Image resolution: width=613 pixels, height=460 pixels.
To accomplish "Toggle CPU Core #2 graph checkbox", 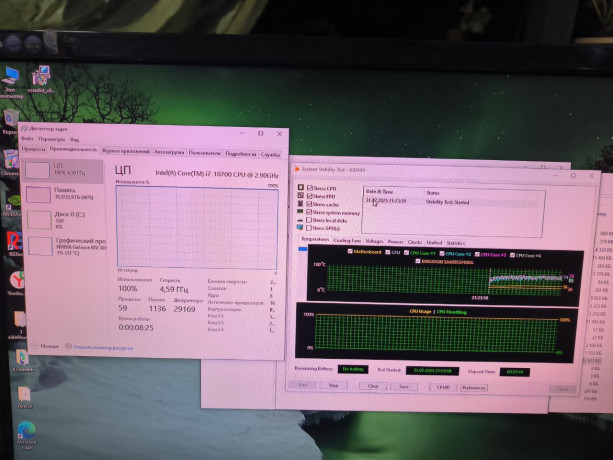I will tap(442, 254).
